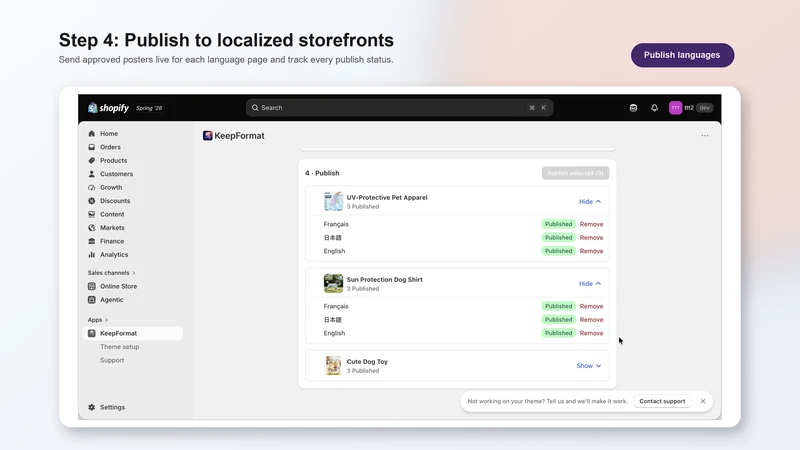Open the Home sidebar icon

92,134
